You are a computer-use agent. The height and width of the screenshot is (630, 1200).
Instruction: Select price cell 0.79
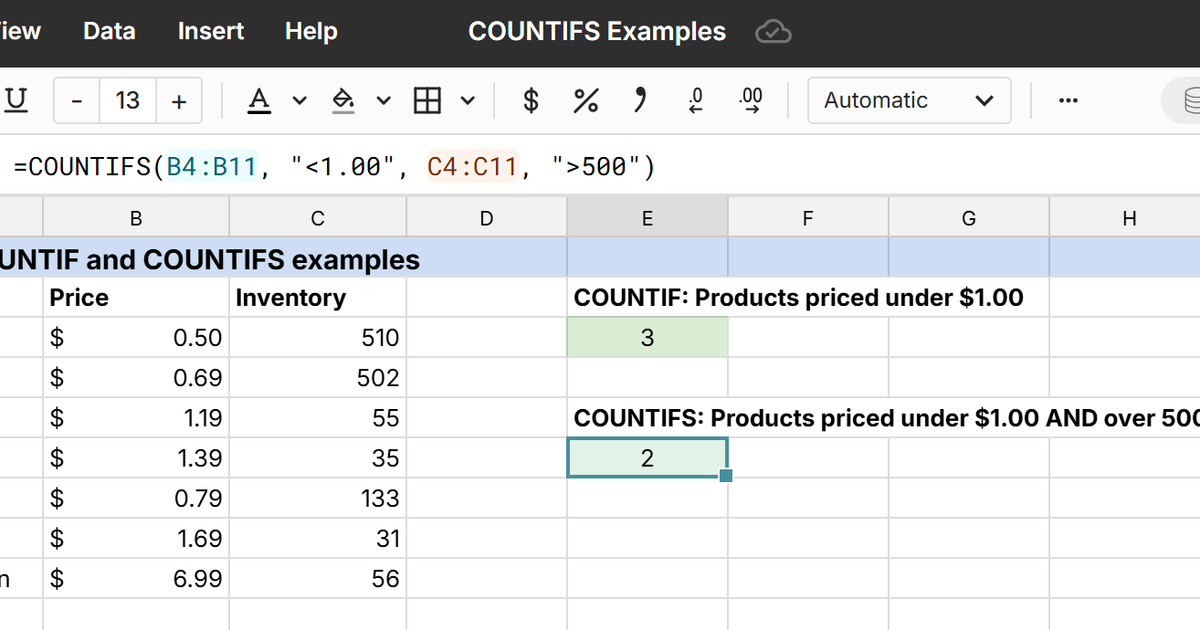pyautogui.click(x=136, y=498)
